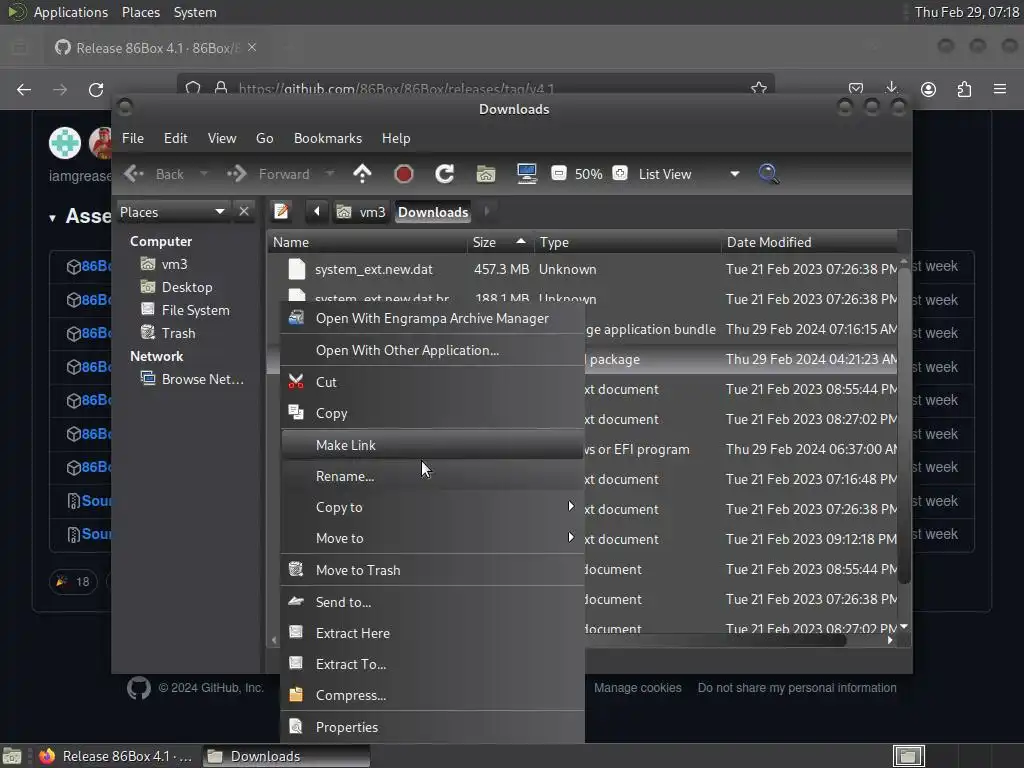
Task: Switch to Firefox Release 86Box taskbar item
Action: coord(116,756)
